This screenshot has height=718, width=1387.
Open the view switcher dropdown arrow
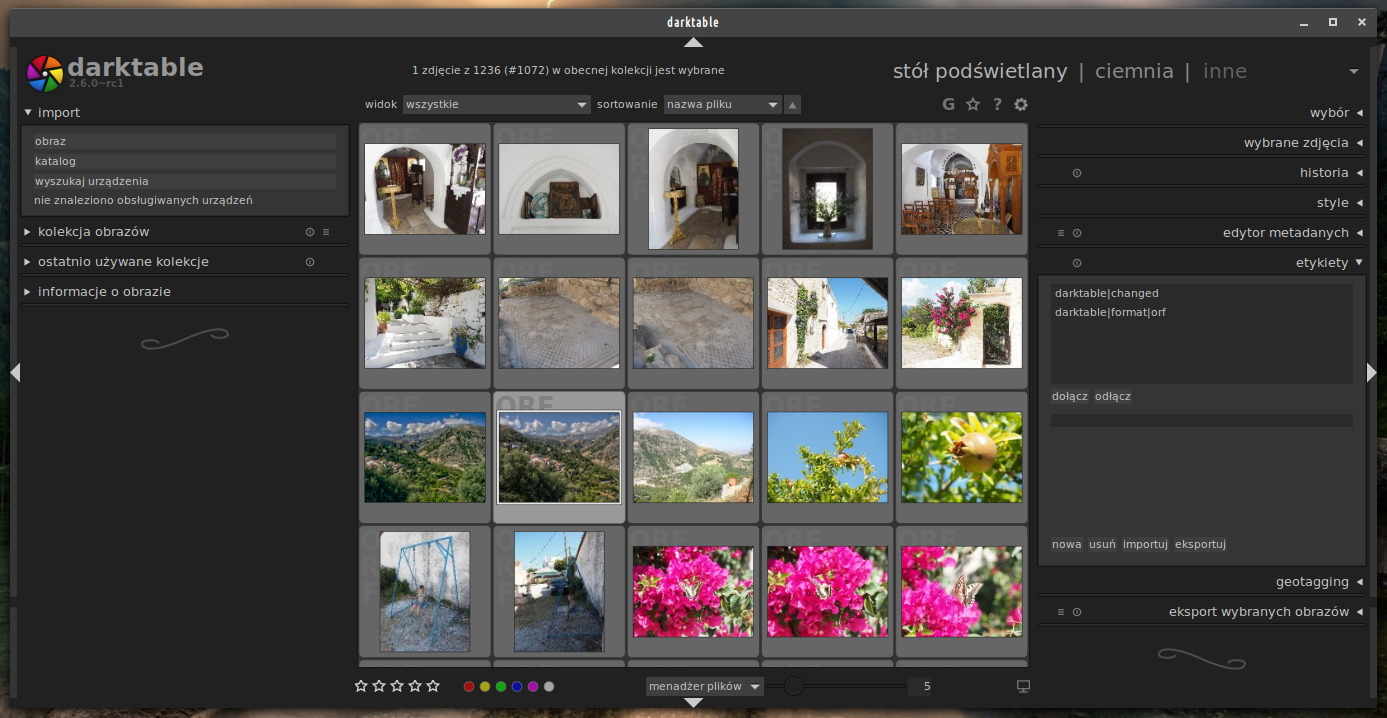(x=1354, y=71)
